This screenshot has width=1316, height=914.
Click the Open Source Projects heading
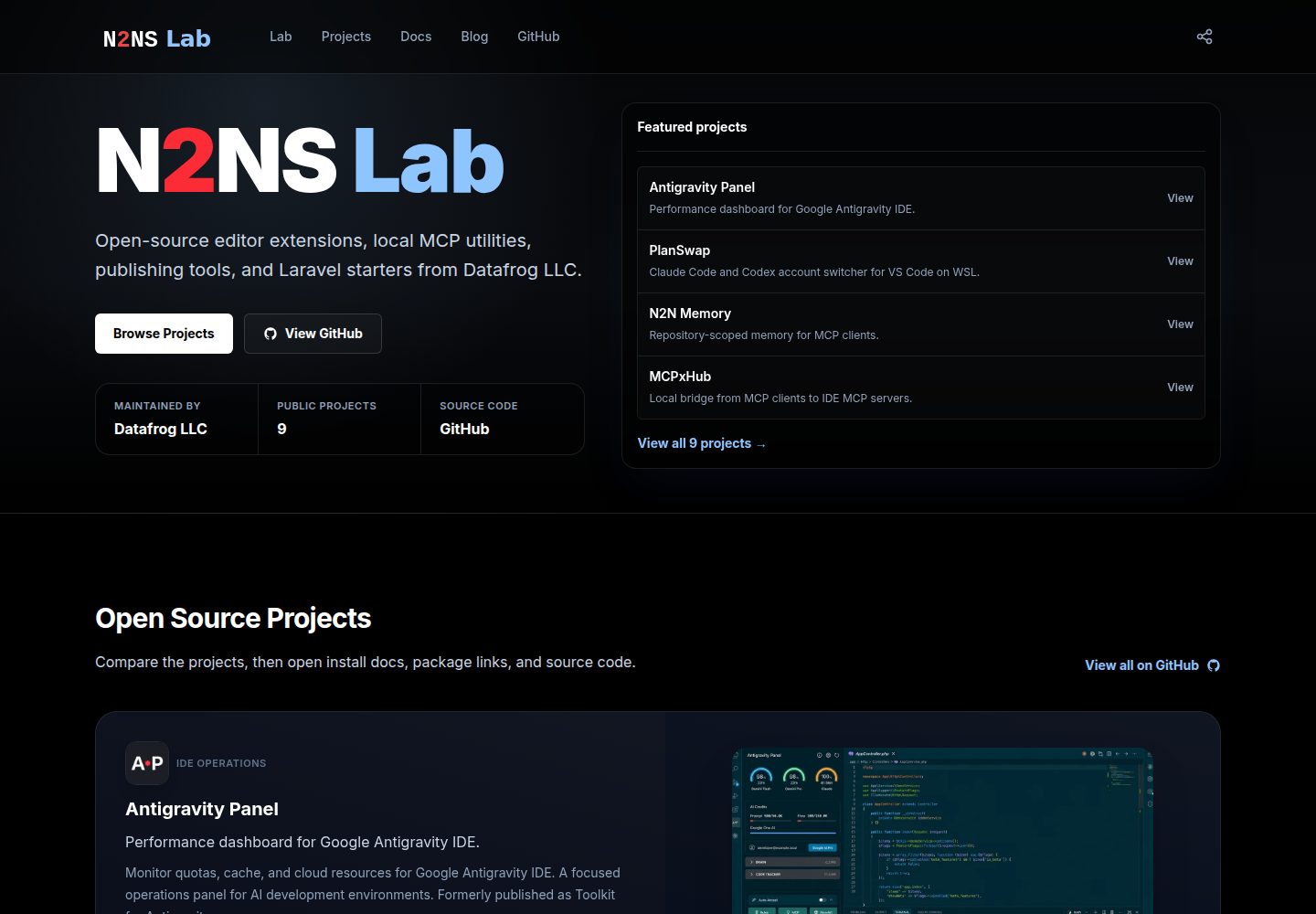(233, 619)
